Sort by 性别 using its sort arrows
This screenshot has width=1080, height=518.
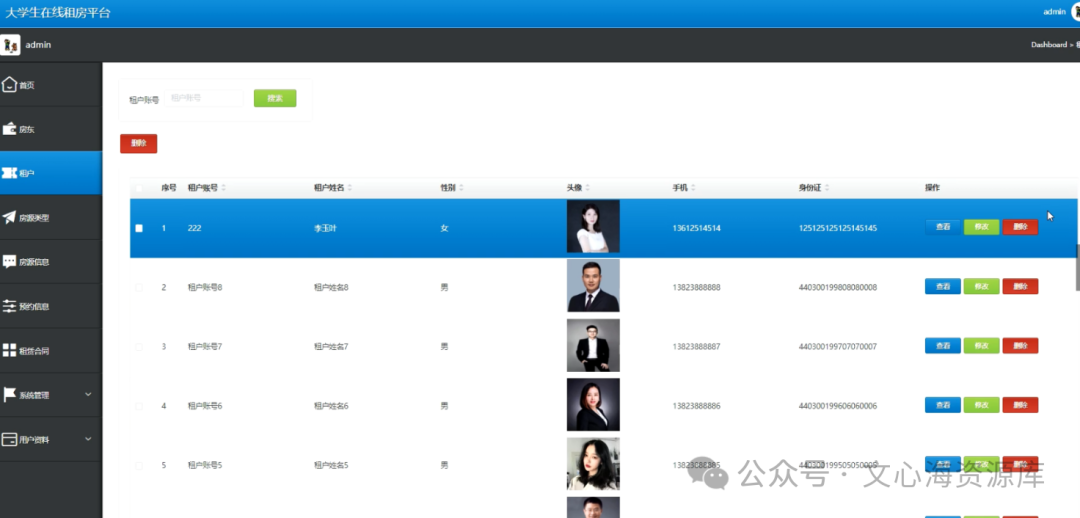[461, 187]
